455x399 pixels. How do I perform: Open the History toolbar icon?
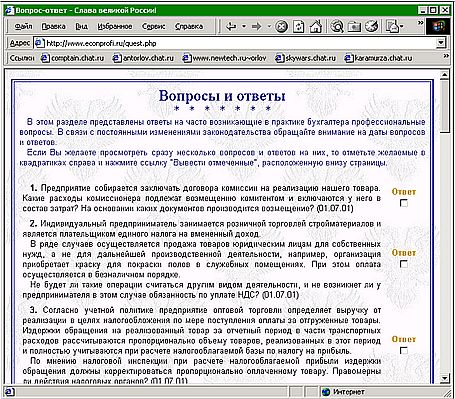(x=371, y=26)
